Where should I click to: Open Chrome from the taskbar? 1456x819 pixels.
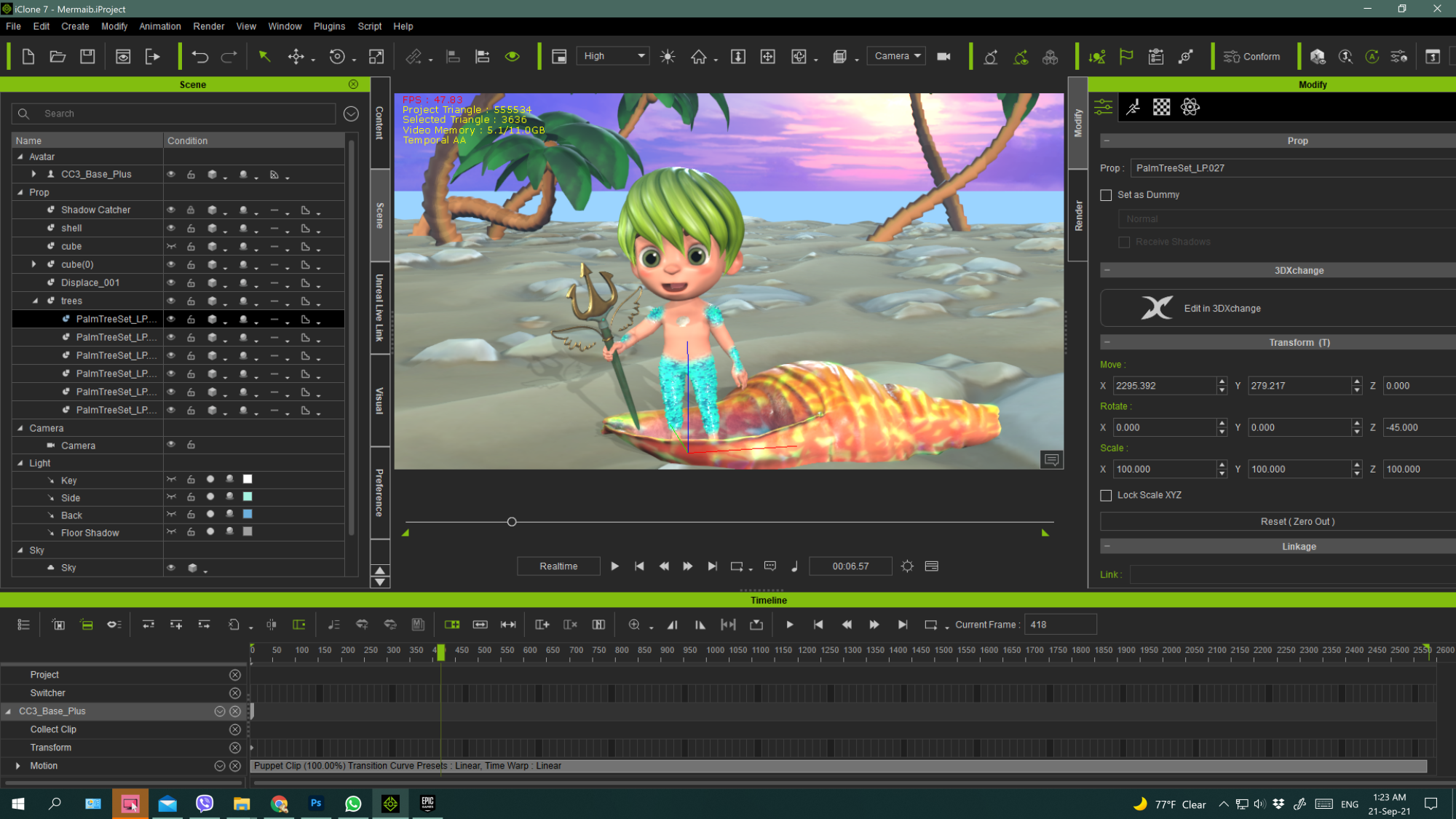click(x=279, y=804)
